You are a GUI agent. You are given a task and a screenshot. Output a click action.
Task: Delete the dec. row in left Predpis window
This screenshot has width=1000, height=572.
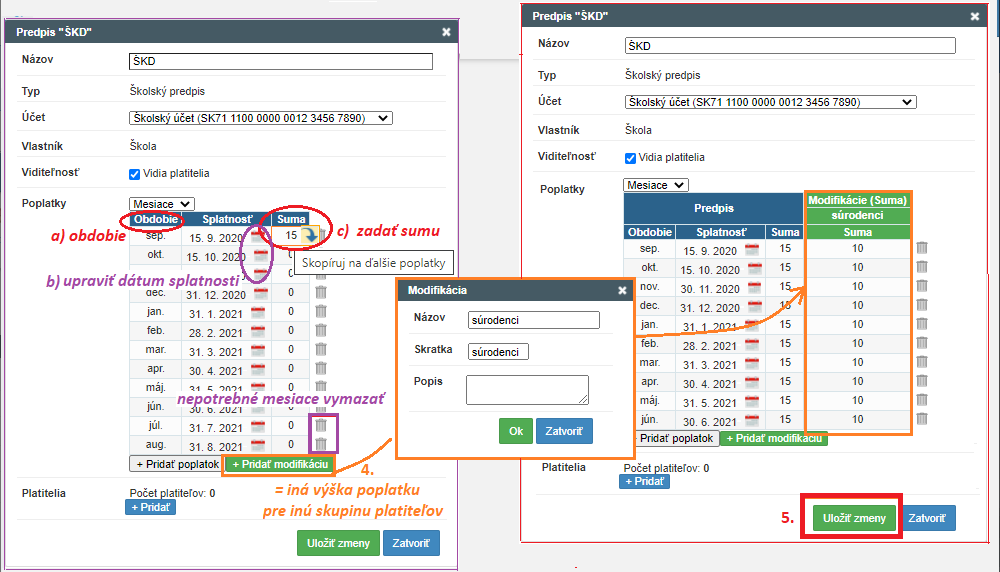click(321, 292)
